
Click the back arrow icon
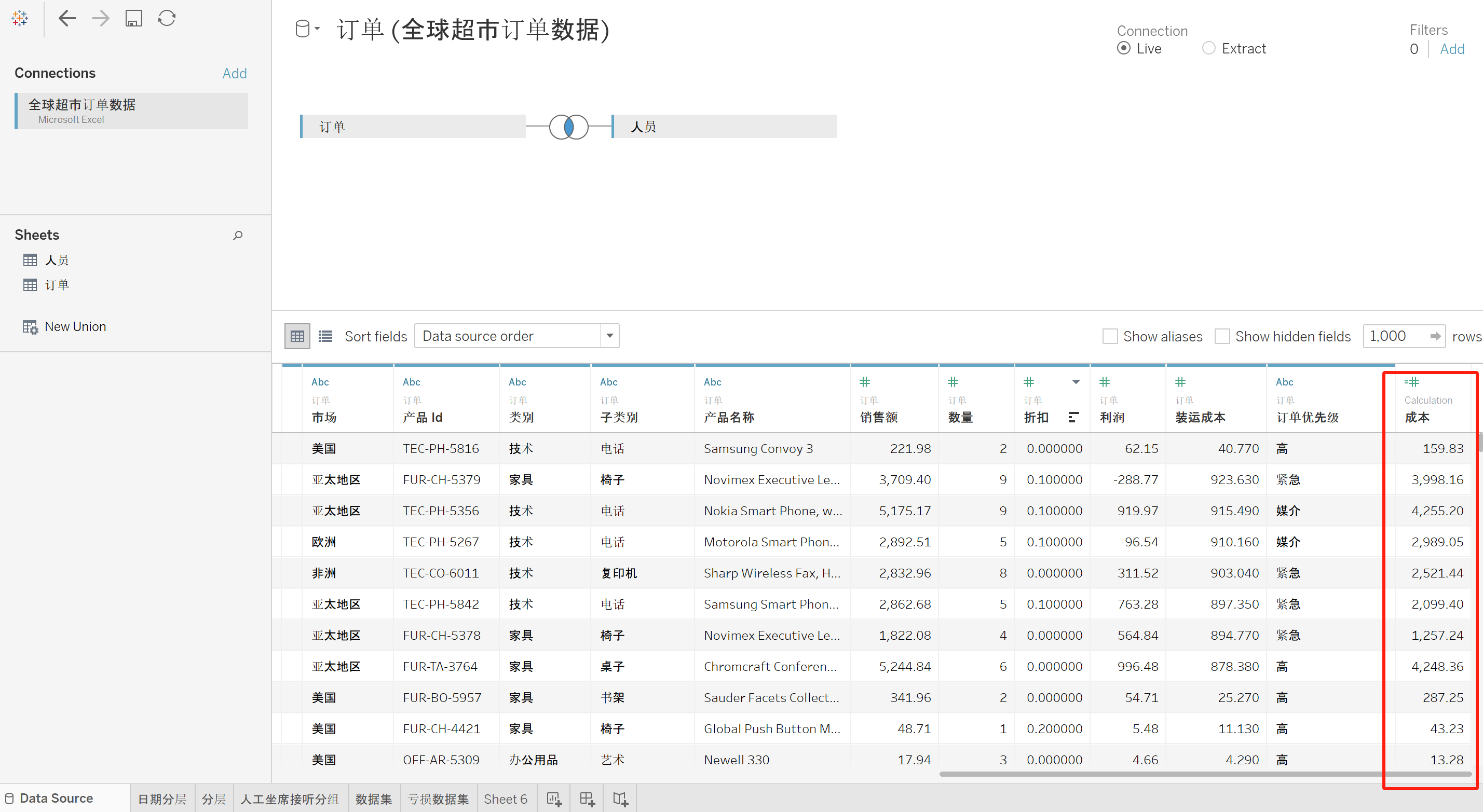[x=67, y=18]
